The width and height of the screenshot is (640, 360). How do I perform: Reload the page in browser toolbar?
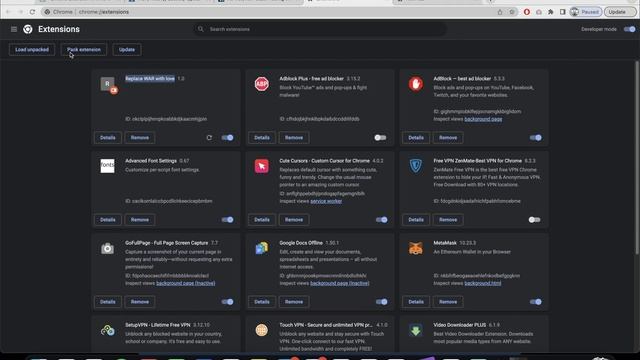32,12
